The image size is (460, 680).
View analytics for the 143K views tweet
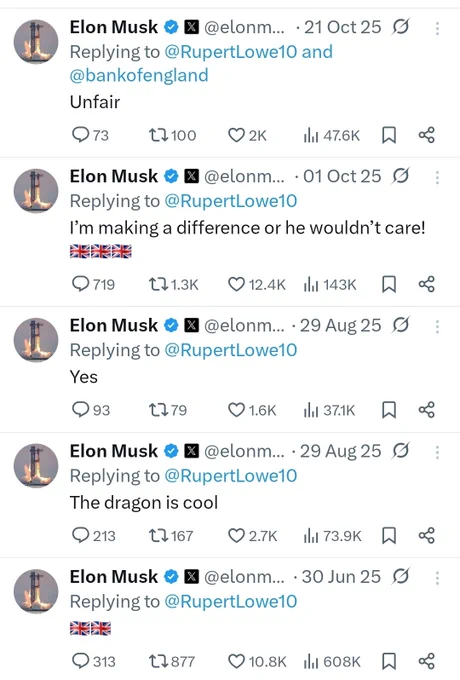tap(311, 285)
